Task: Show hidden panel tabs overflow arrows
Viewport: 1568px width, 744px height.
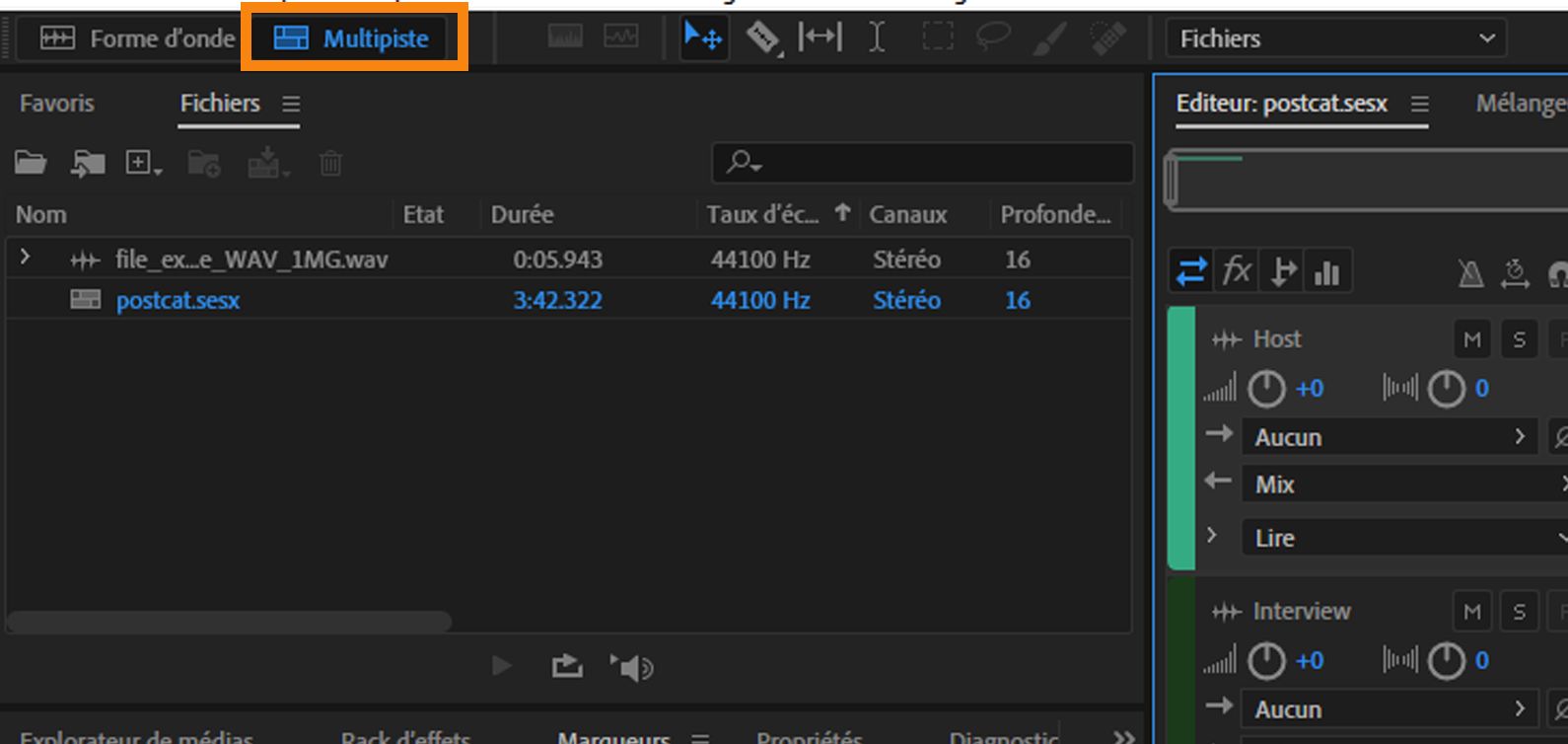Action: click(1123, 736)
